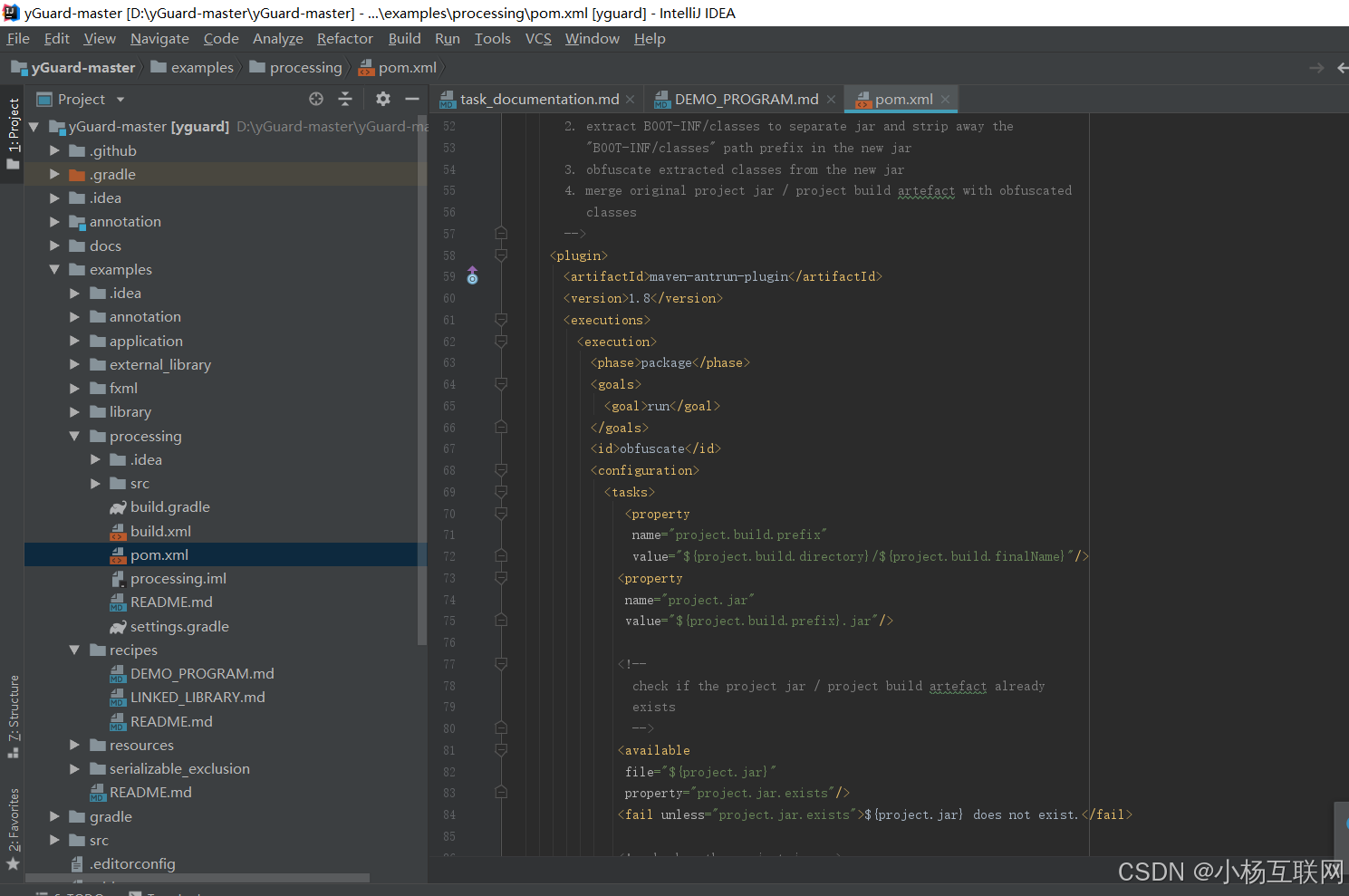Select LINKED_LIBRARY.md in recipes folder
The height and width of the screenshot is (896, 1349).
[x=198, y=698]
